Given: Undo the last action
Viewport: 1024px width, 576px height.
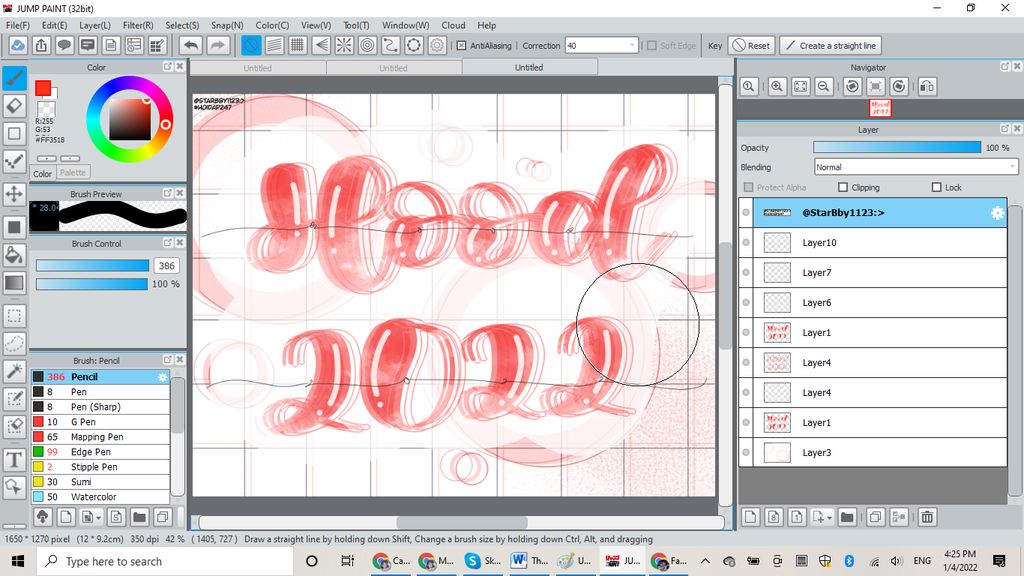Looking at the screenshot, I should 191,46.
